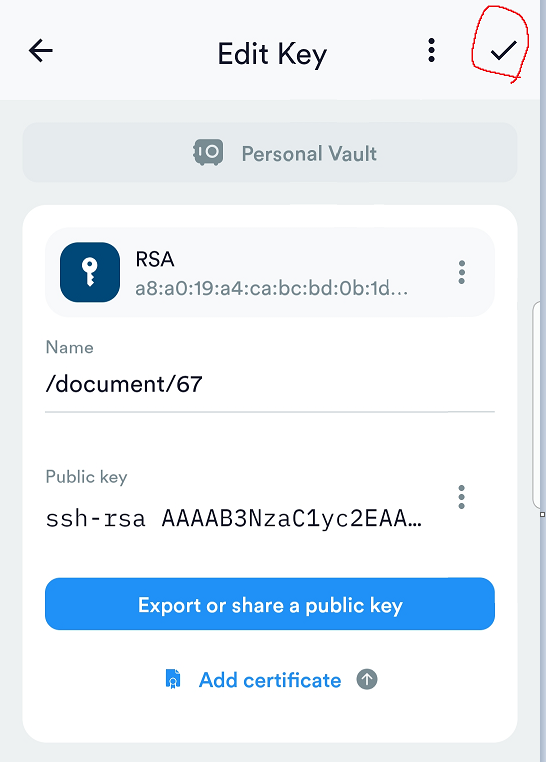
Task: Click the Add certificate link
Action: tap(270, 680)
